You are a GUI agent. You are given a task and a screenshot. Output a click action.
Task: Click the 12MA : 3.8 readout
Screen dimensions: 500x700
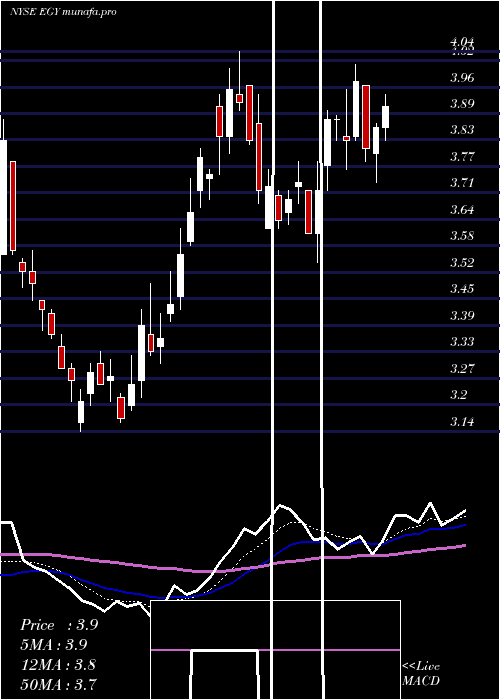click(58, 665)
